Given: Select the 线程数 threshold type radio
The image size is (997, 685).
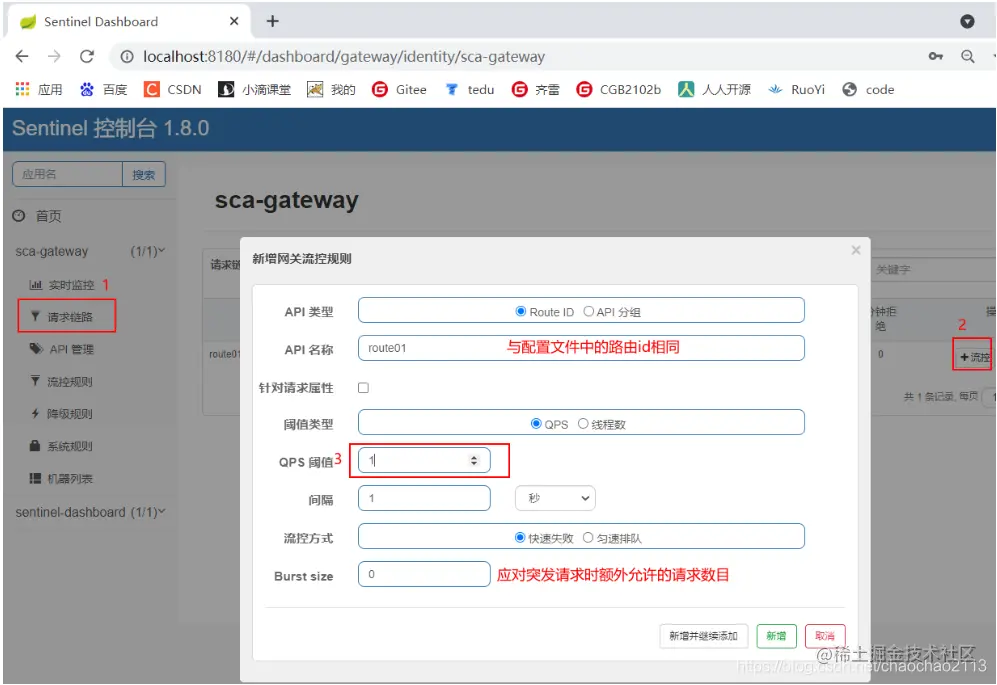Looking at the screenshot, I should [583, 424].
